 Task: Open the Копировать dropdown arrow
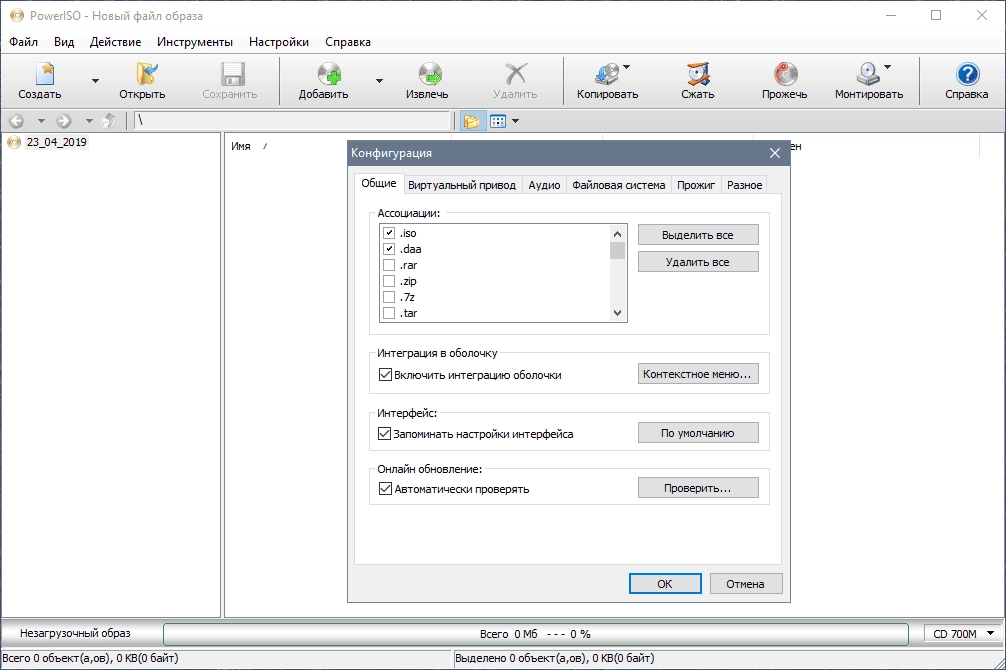(x=627, y=67)
